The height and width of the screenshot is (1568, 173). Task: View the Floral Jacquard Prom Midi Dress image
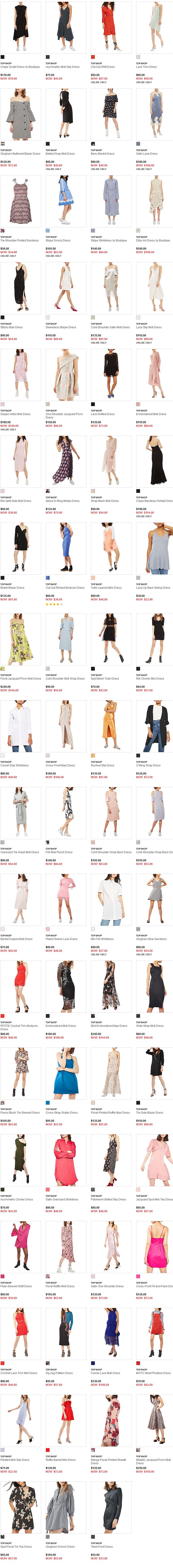pos(21,639)
